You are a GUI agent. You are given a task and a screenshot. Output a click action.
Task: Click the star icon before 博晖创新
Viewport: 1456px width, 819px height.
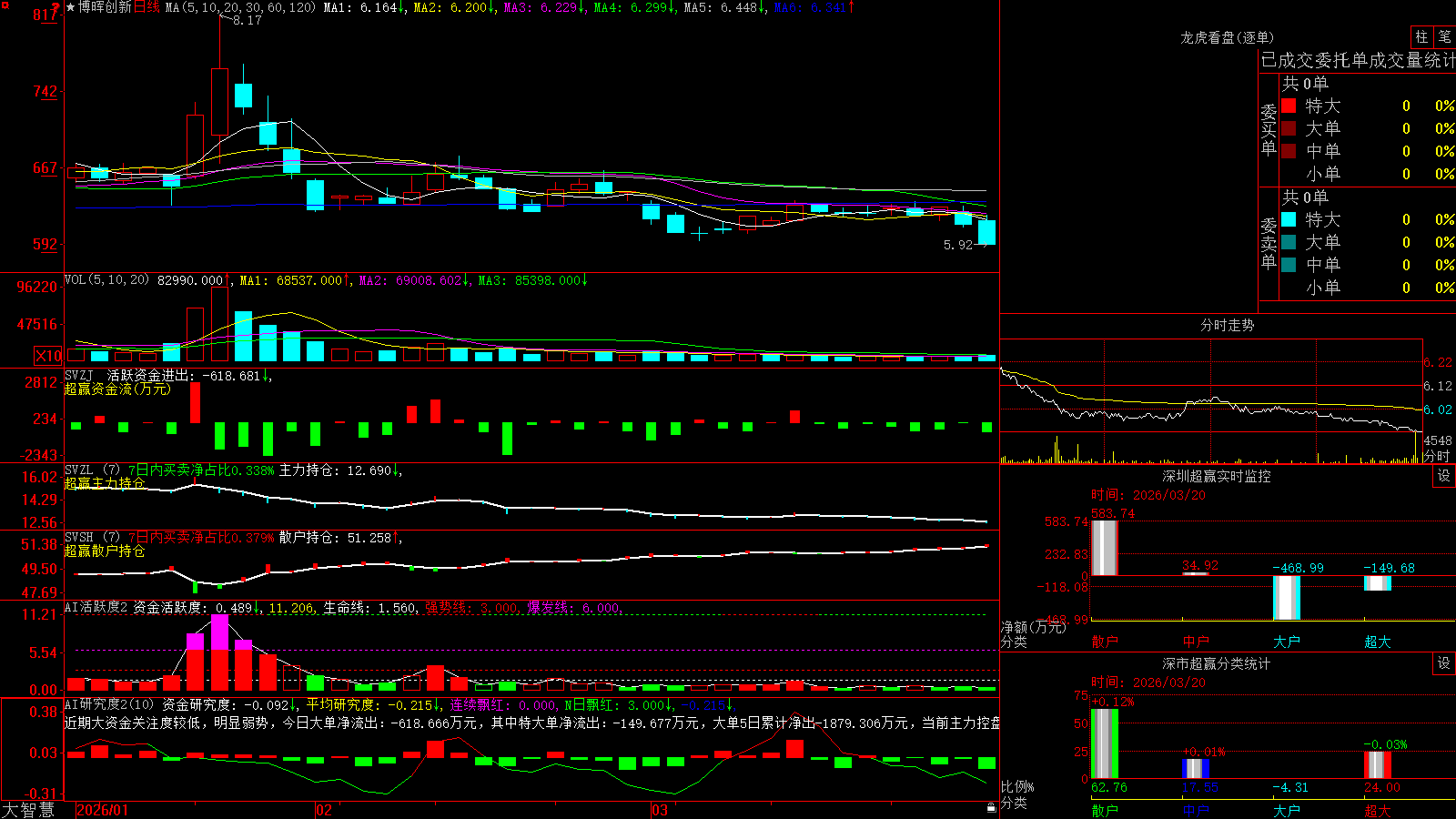(71, 7)
